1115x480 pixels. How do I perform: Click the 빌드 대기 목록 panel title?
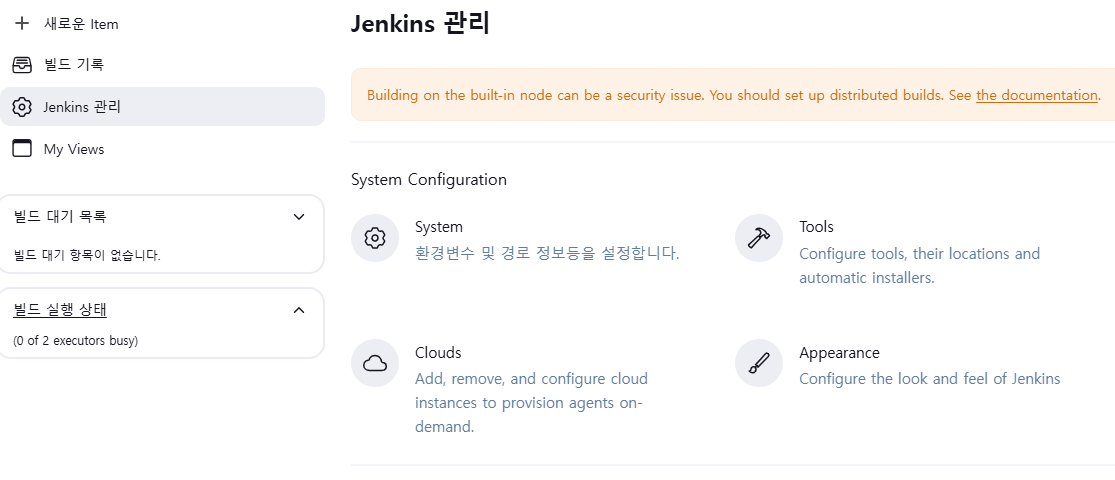[x=60, y=217]
